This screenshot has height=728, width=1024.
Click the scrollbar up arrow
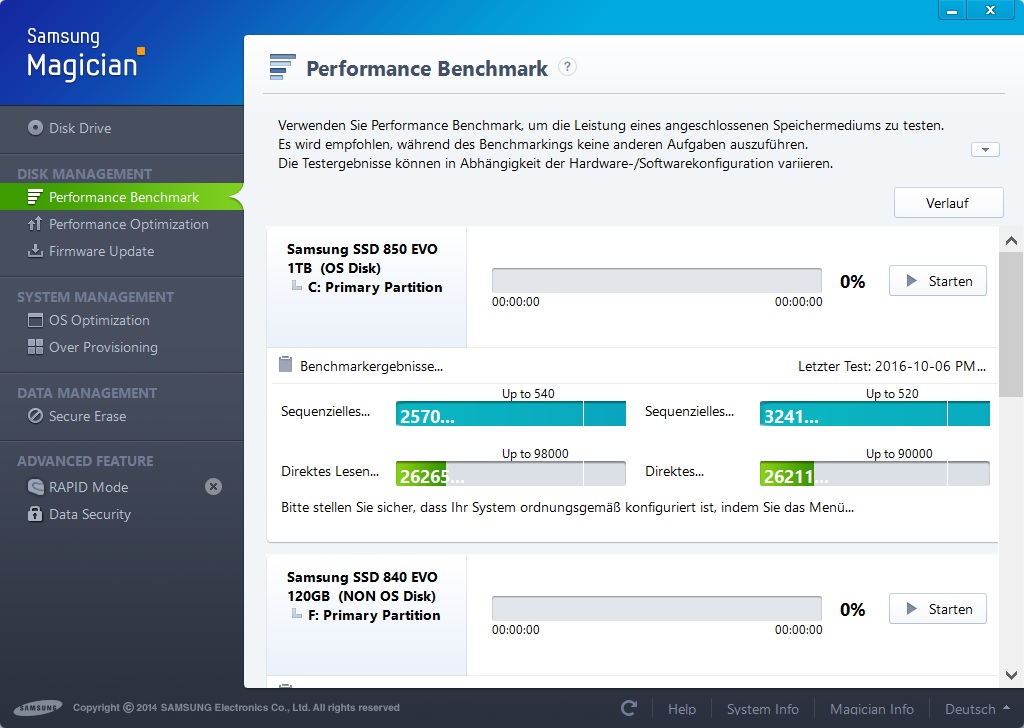click(1011, 241)
